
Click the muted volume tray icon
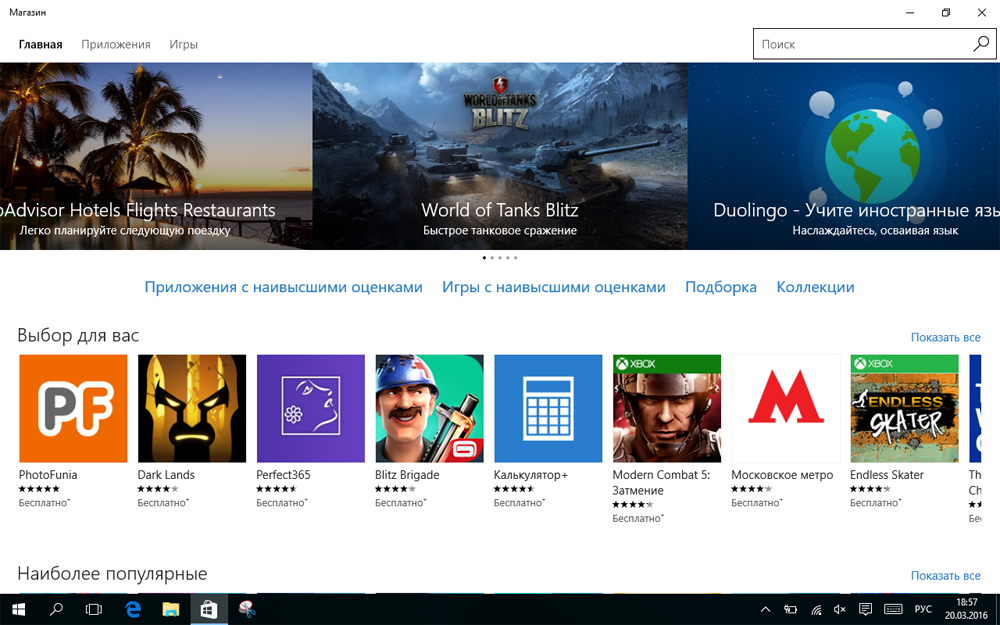pyautogui.click(x=840, y=610)
